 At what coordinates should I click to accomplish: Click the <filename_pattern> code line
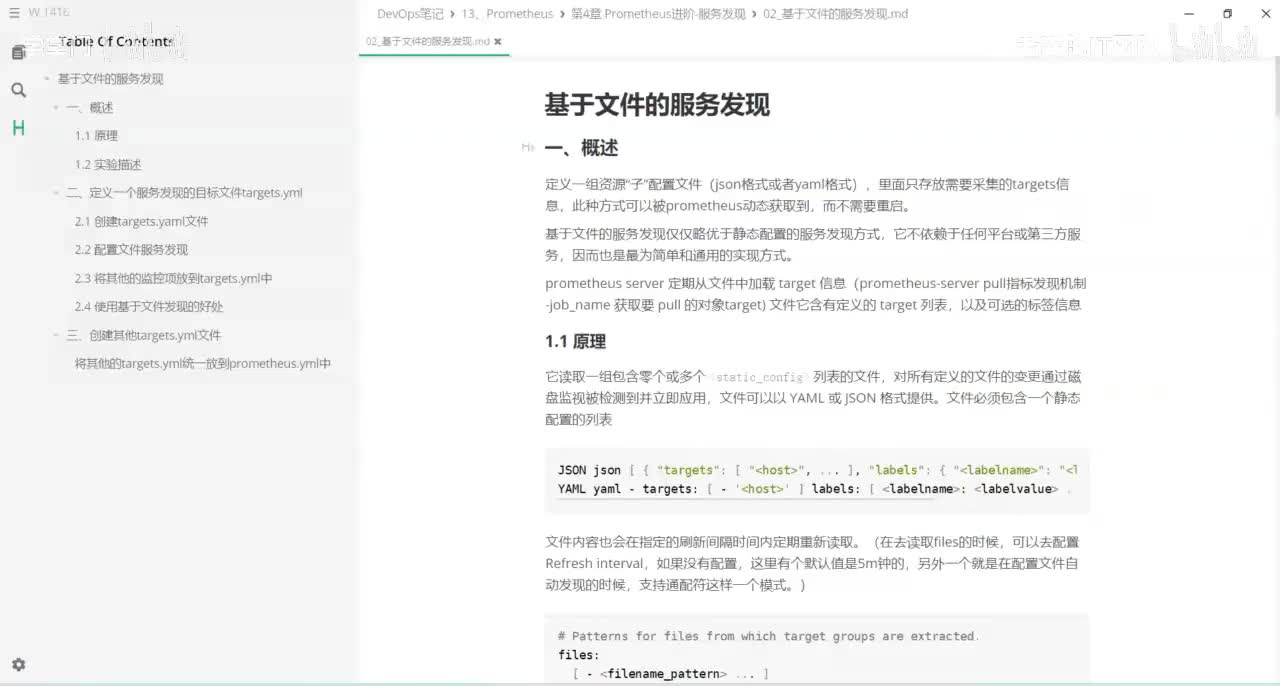click(x=670, y=674)
